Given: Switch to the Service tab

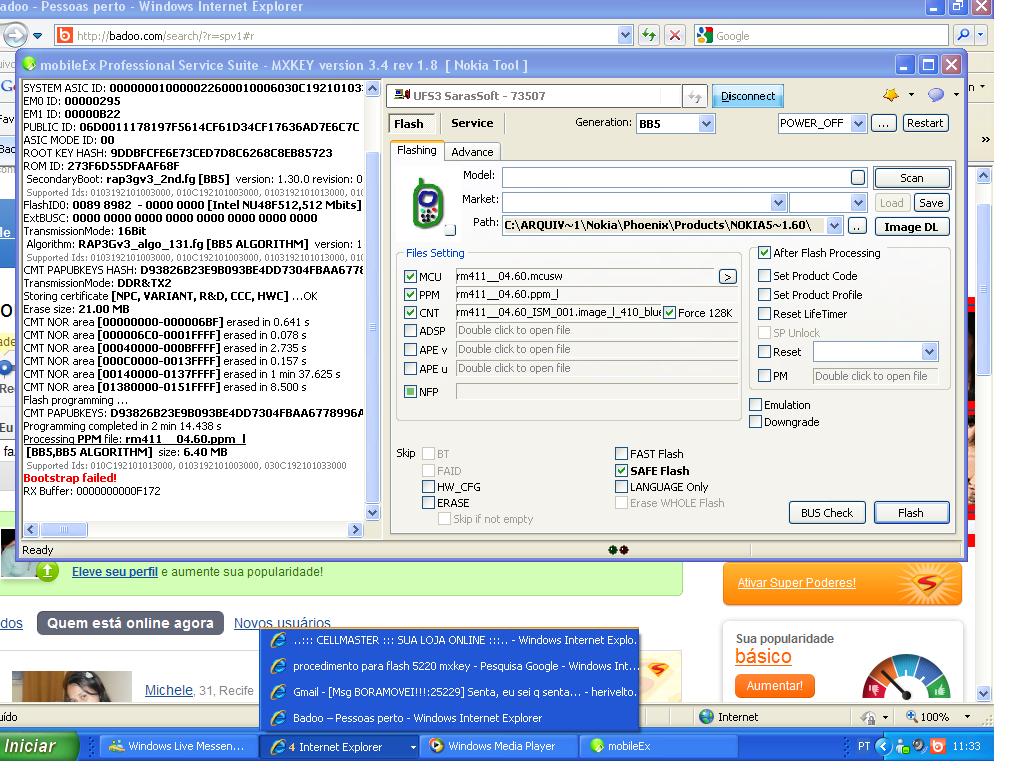Looking at the screenshot, I should [472, 123].
